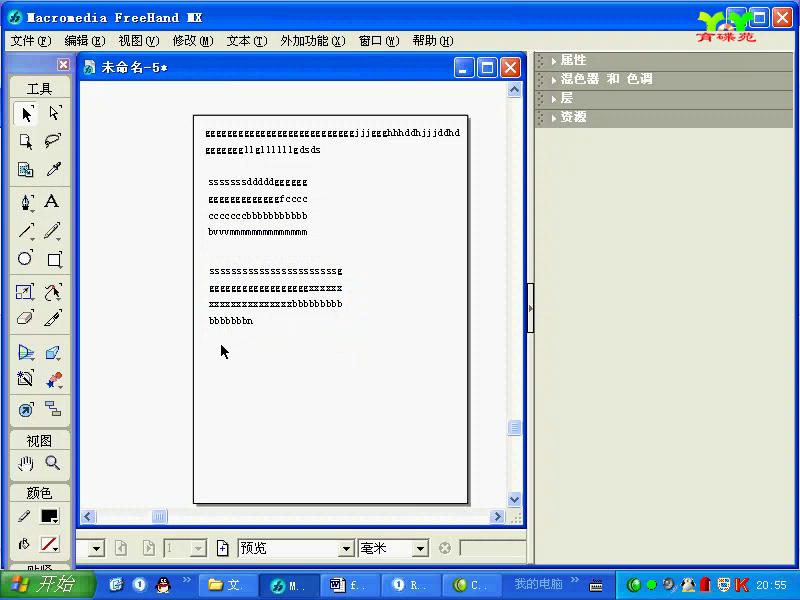This screenshot has height=600, width=800.
Task: Select the Ellipse tool
Action: (25, 258)
